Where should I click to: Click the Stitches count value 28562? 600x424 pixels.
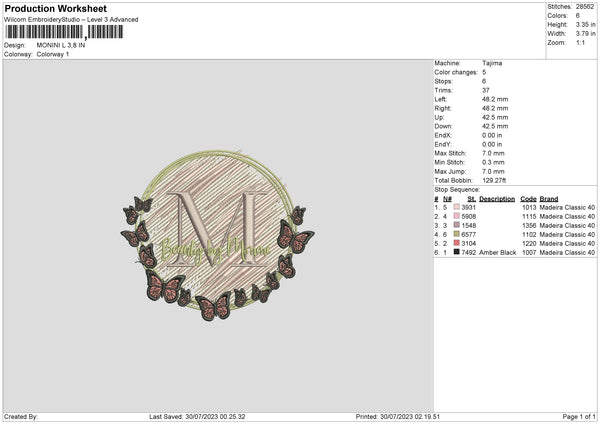tap(585, 7)
